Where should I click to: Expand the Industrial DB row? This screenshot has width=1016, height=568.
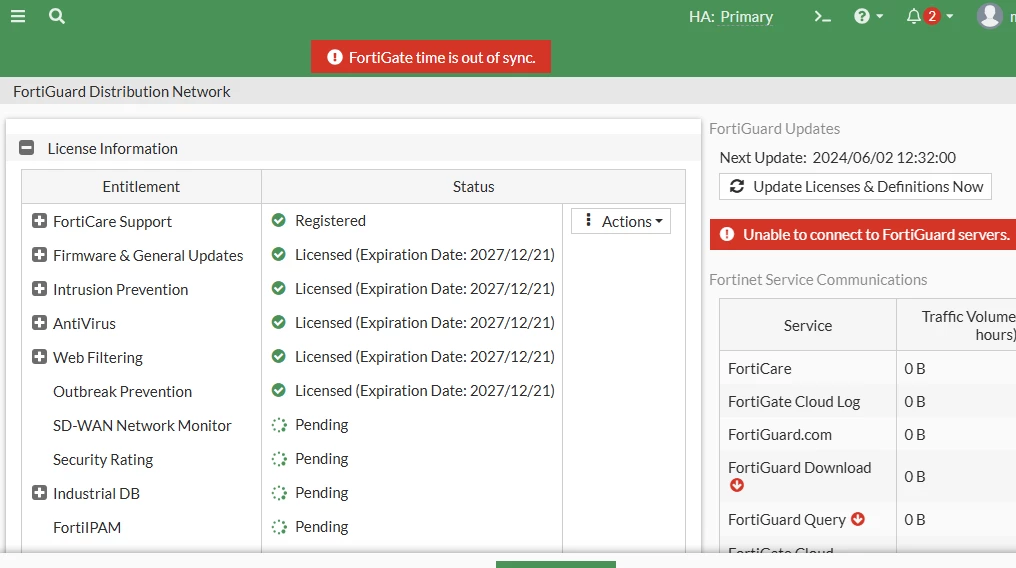point(40,493)
